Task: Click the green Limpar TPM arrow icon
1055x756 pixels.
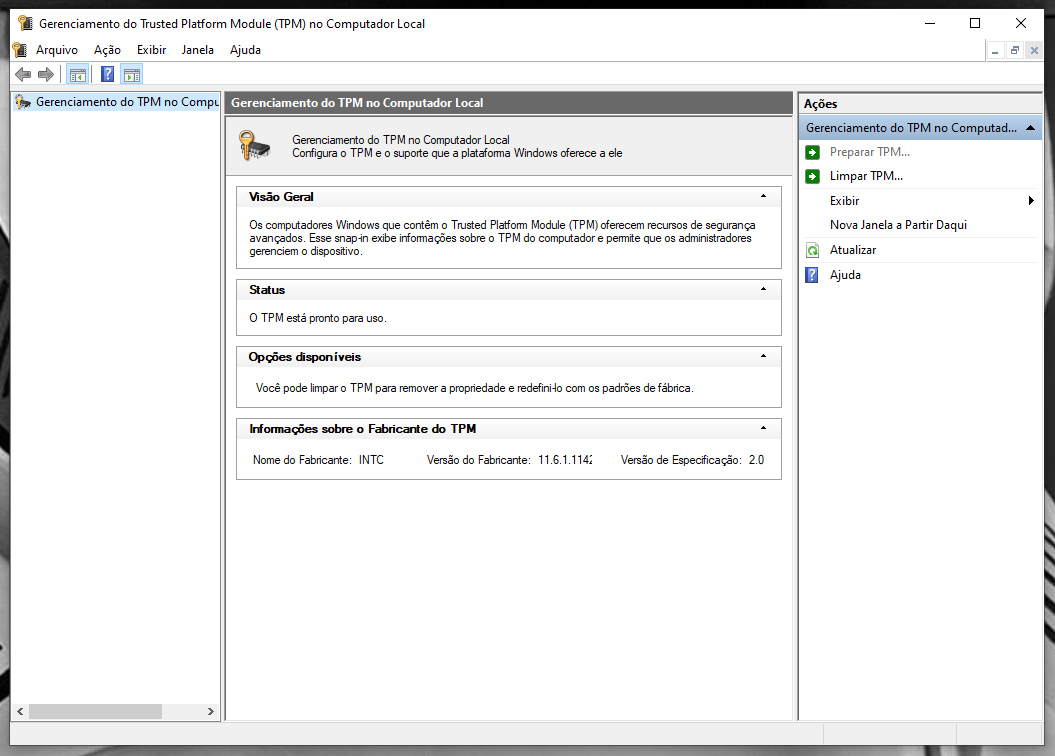Action: click(812, 176)
